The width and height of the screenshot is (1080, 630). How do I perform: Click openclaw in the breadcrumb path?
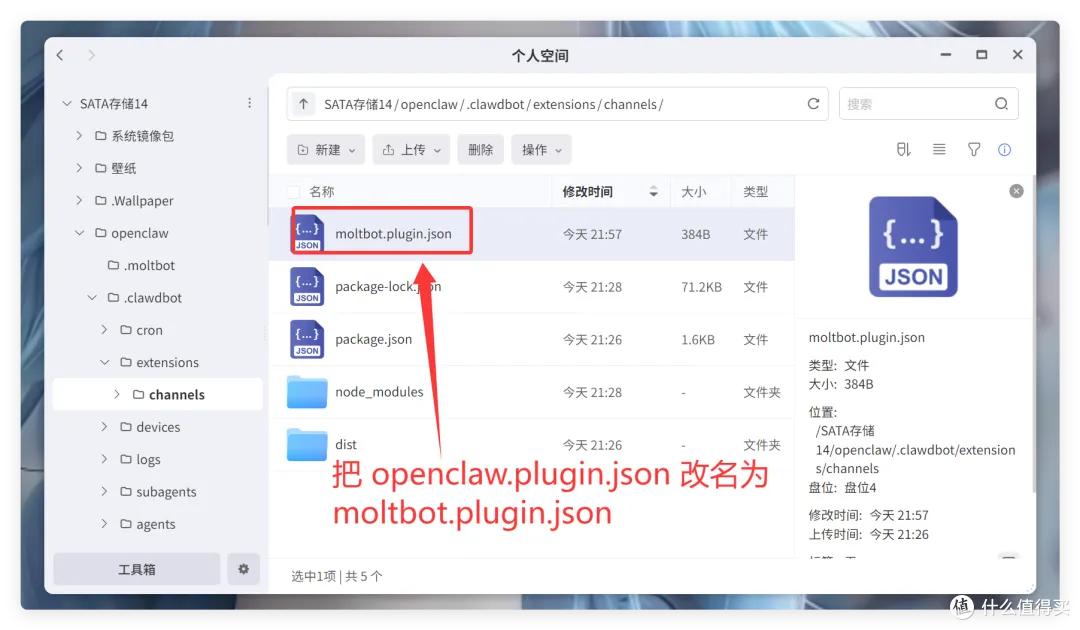point(429,104)
